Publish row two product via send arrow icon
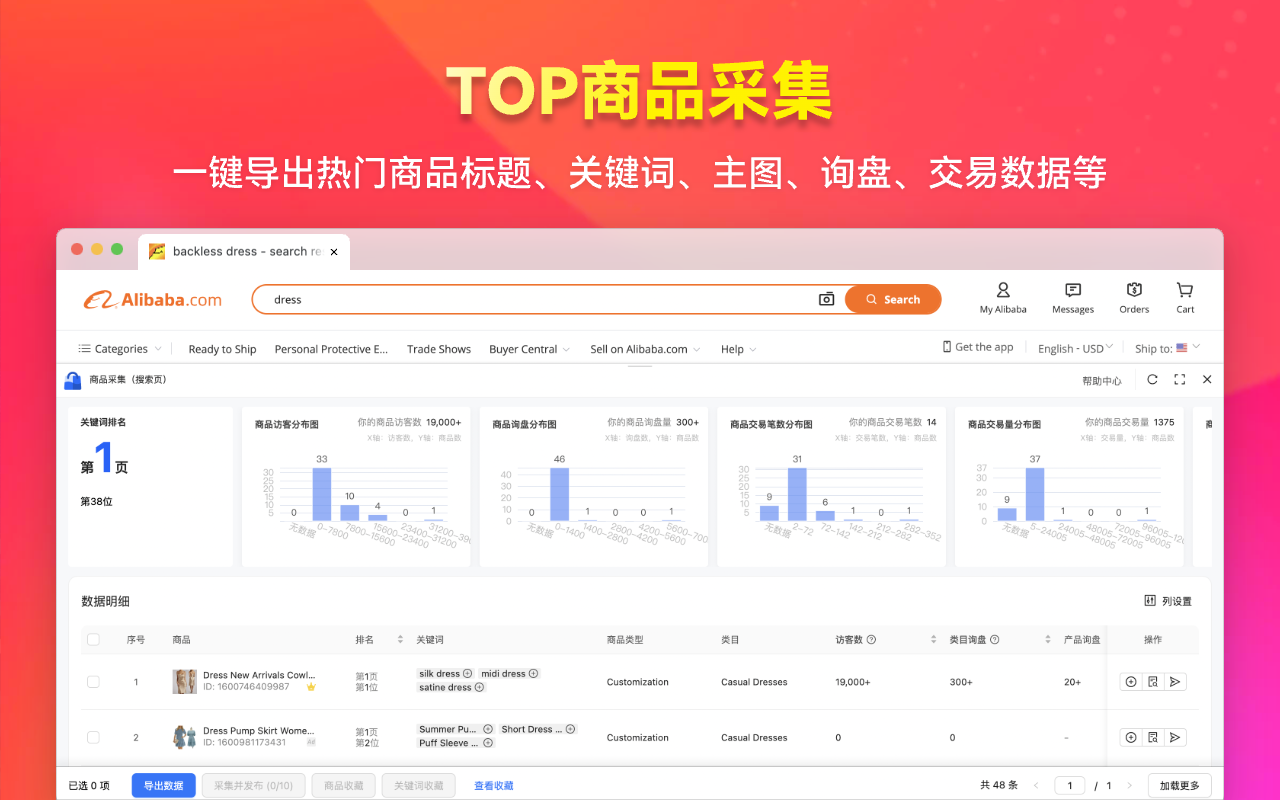 click(x=1175, y=737)
